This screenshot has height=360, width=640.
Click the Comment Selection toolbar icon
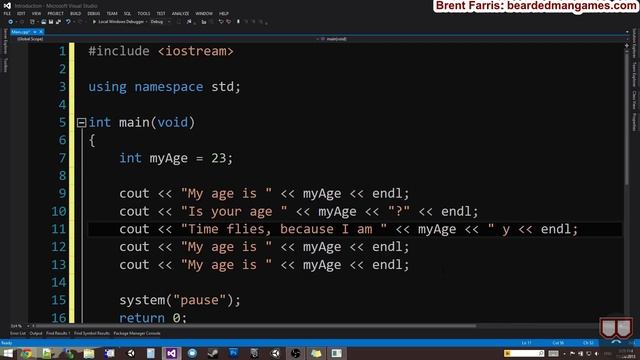221,22
